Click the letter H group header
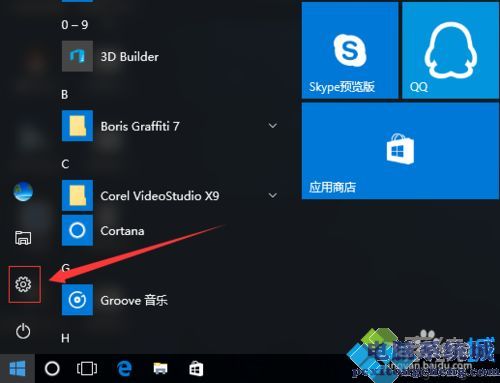This screenshot has height=383, width=500. [x=65, y=338]
